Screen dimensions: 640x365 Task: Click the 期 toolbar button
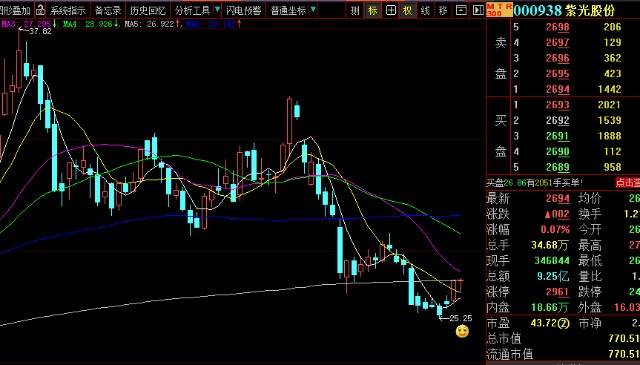point(355,10)
